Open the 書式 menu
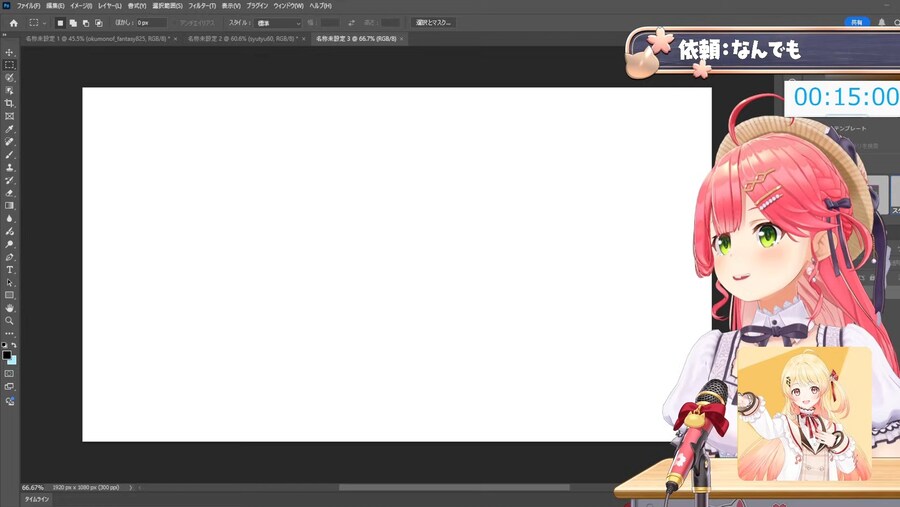900x507 pixels. pyautogui.click(x=137, y=6)
